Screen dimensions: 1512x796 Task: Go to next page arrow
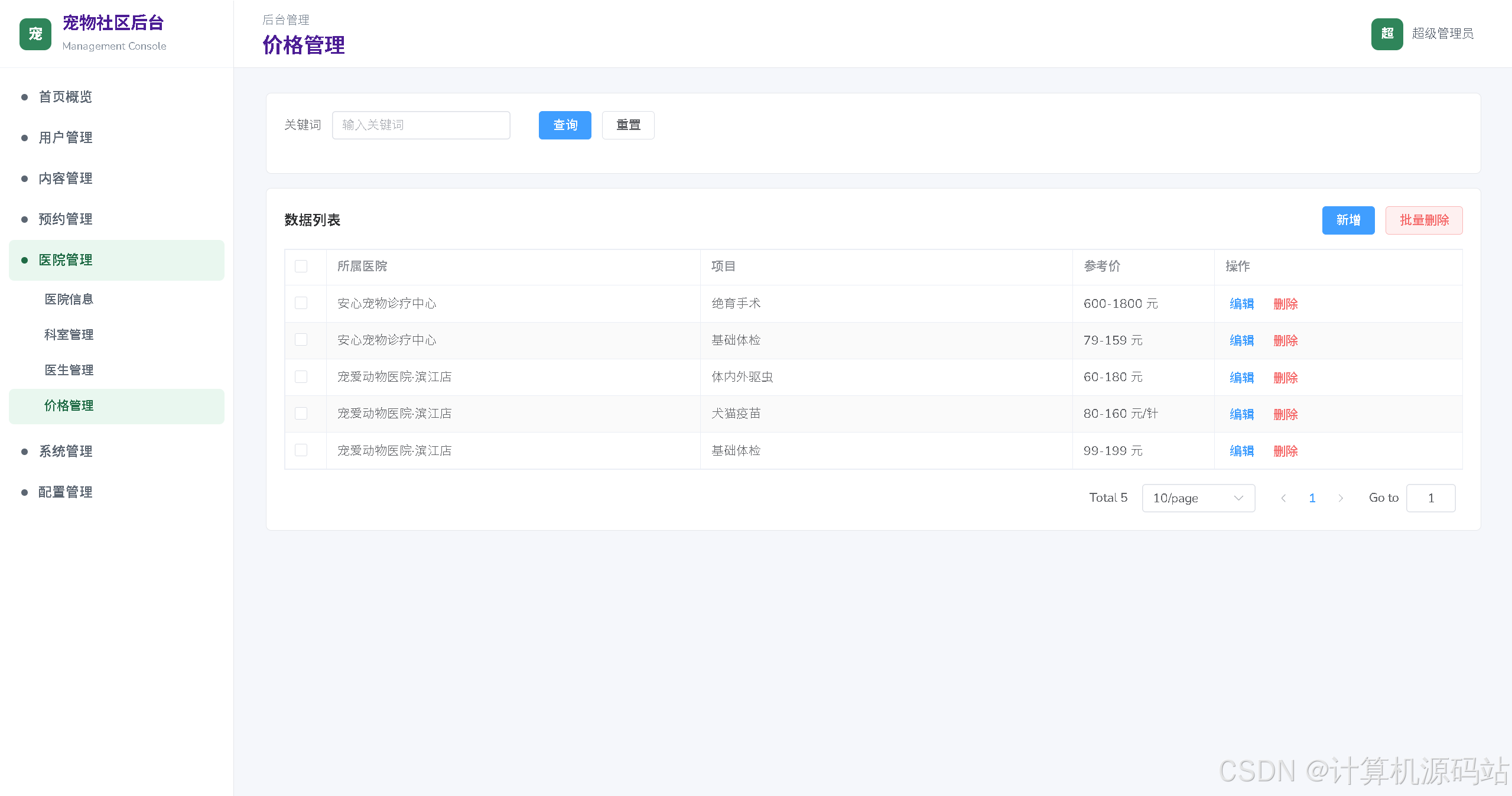(x=1341, y=498)
